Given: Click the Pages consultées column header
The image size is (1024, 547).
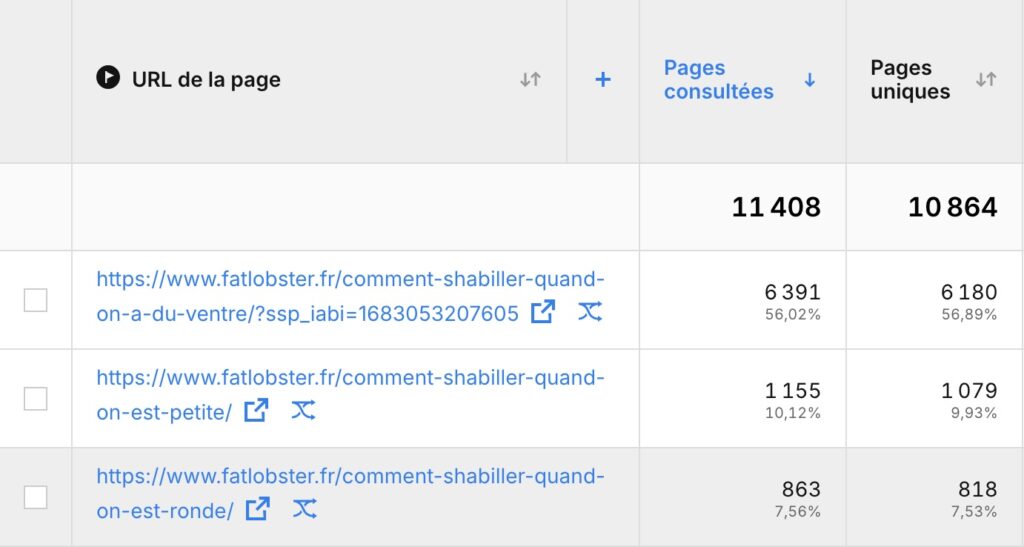Looking at the screenshot, I should (718, 80).
